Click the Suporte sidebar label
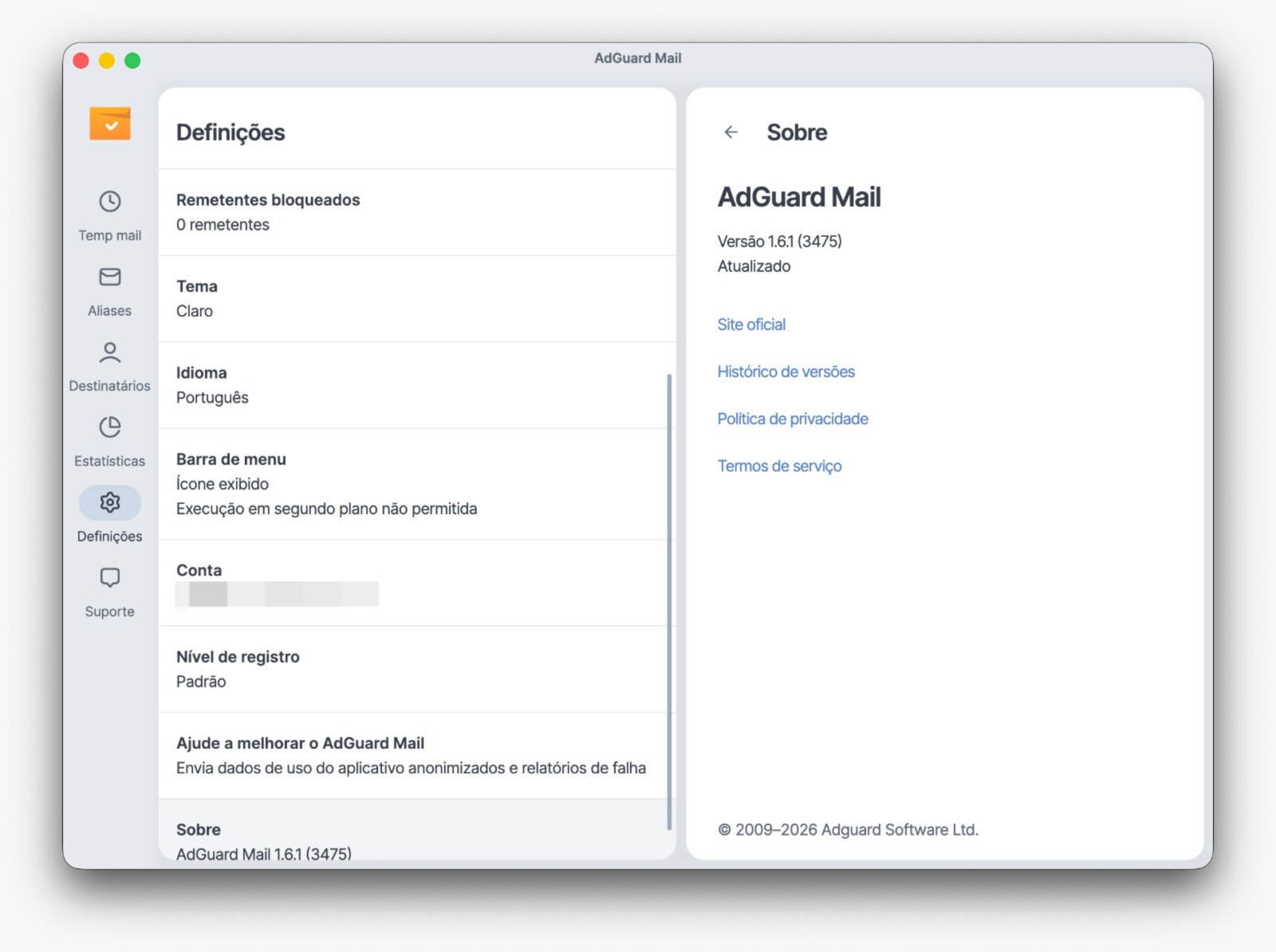 pyautogui.click(x=110, y=612)
